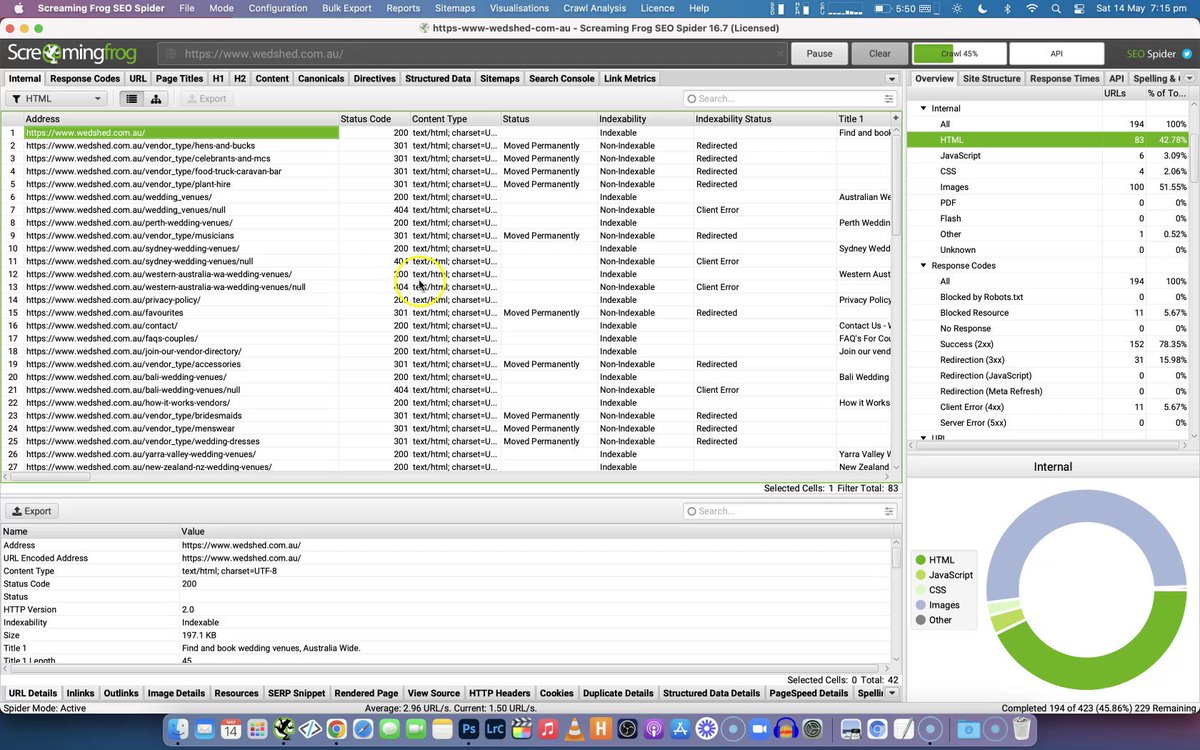Sort by Status Code column header
Screen dimensions: 1200x750
pyautogui.click(x=374, y=119)
